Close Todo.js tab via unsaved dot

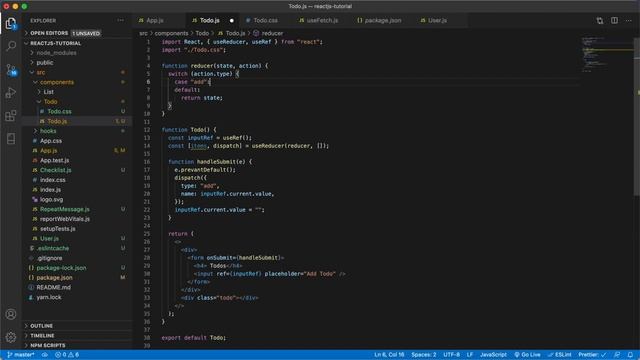[232, 20]
